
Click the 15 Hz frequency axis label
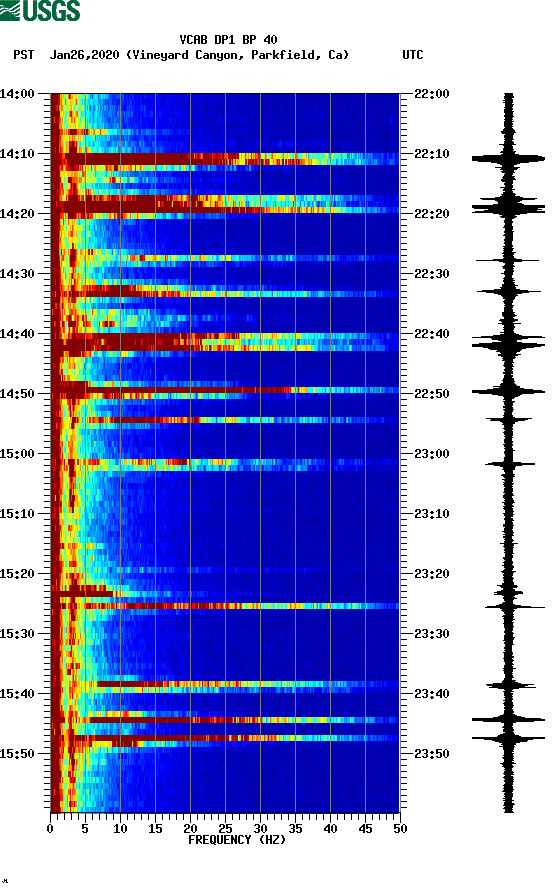click(155, 829)
